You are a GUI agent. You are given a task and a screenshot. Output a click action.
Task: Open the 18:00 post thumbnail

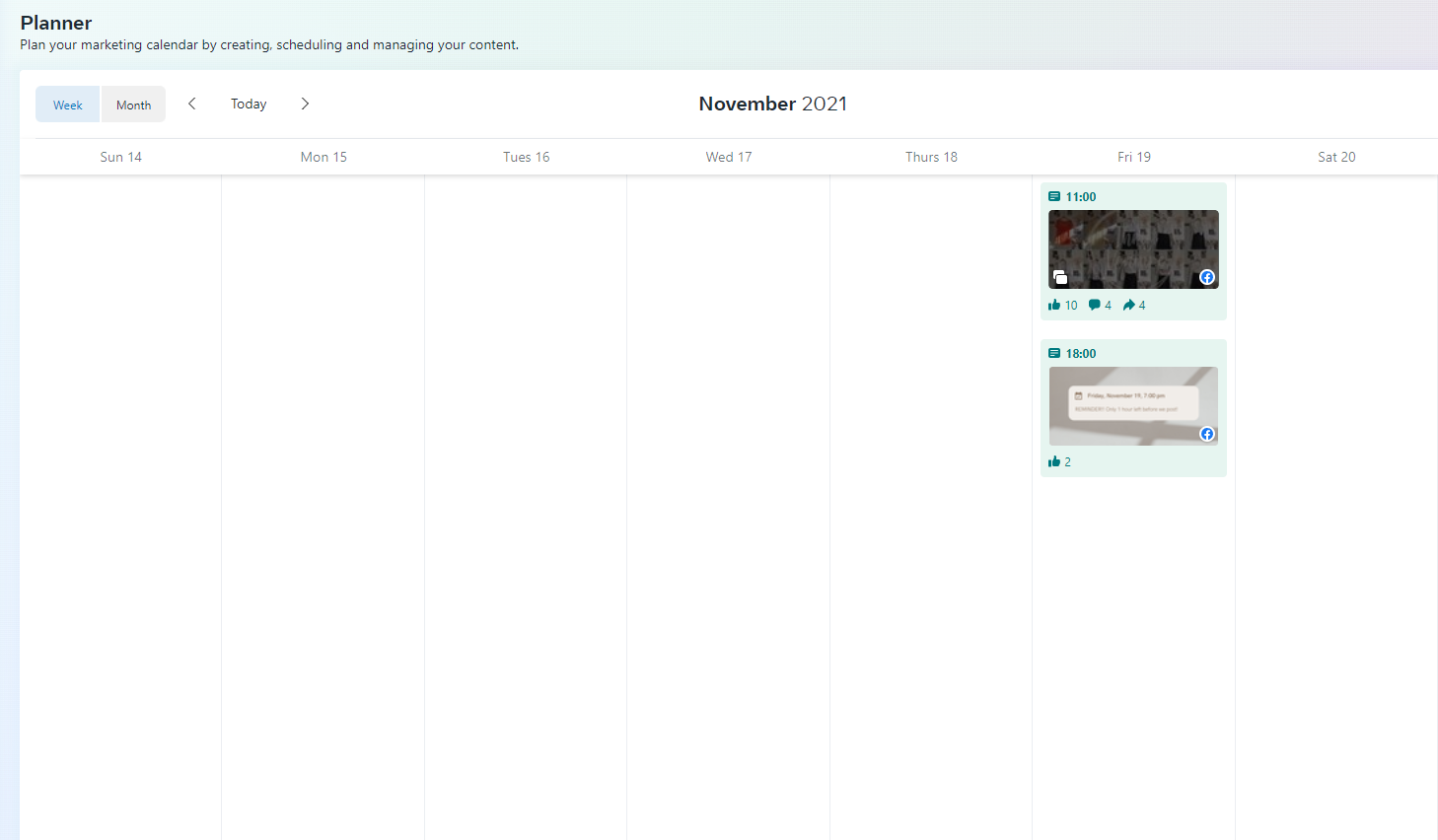(x=1133, y=406)
